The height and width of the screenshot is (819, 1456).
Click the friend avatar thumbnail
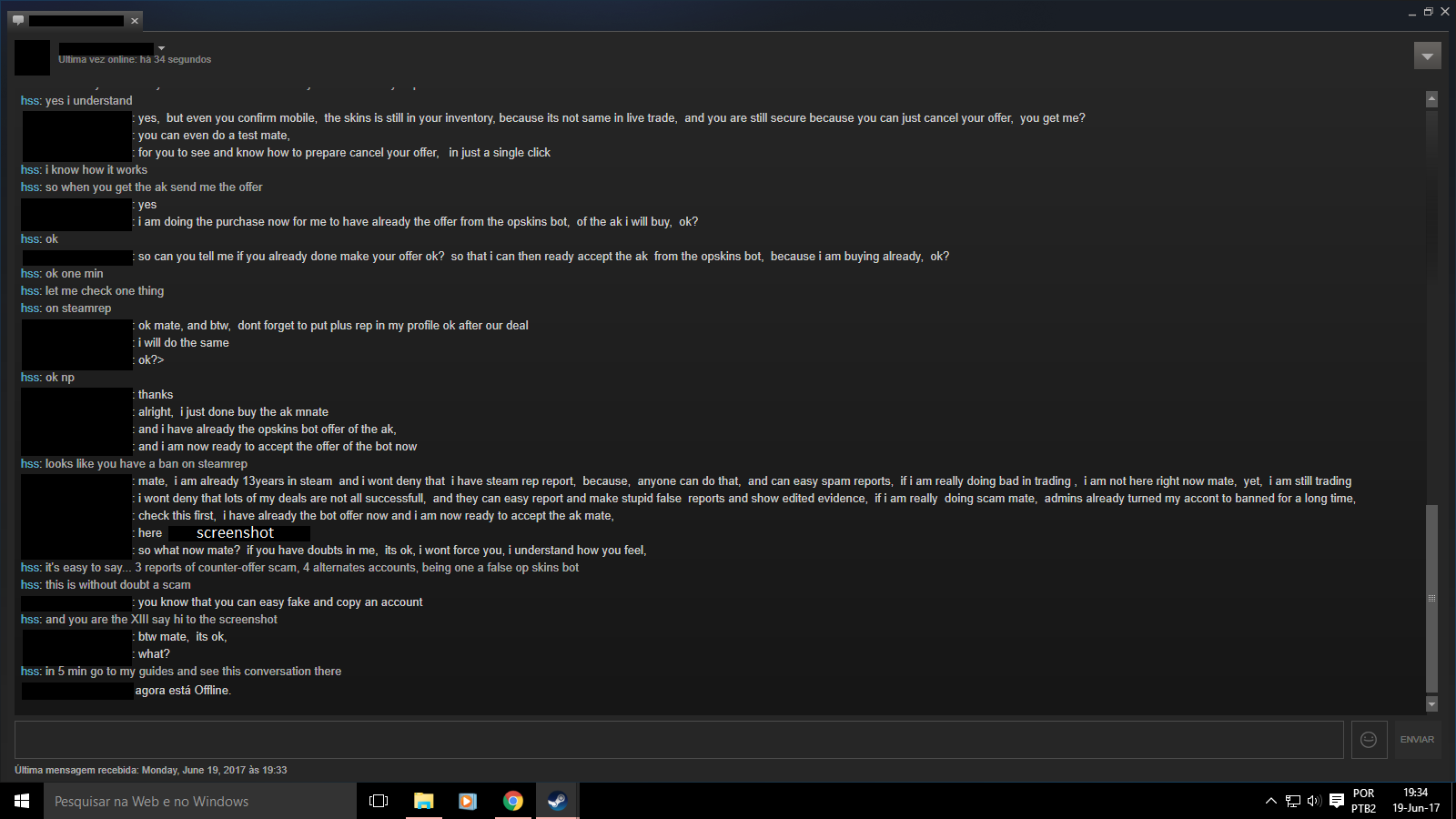(32, 57)
